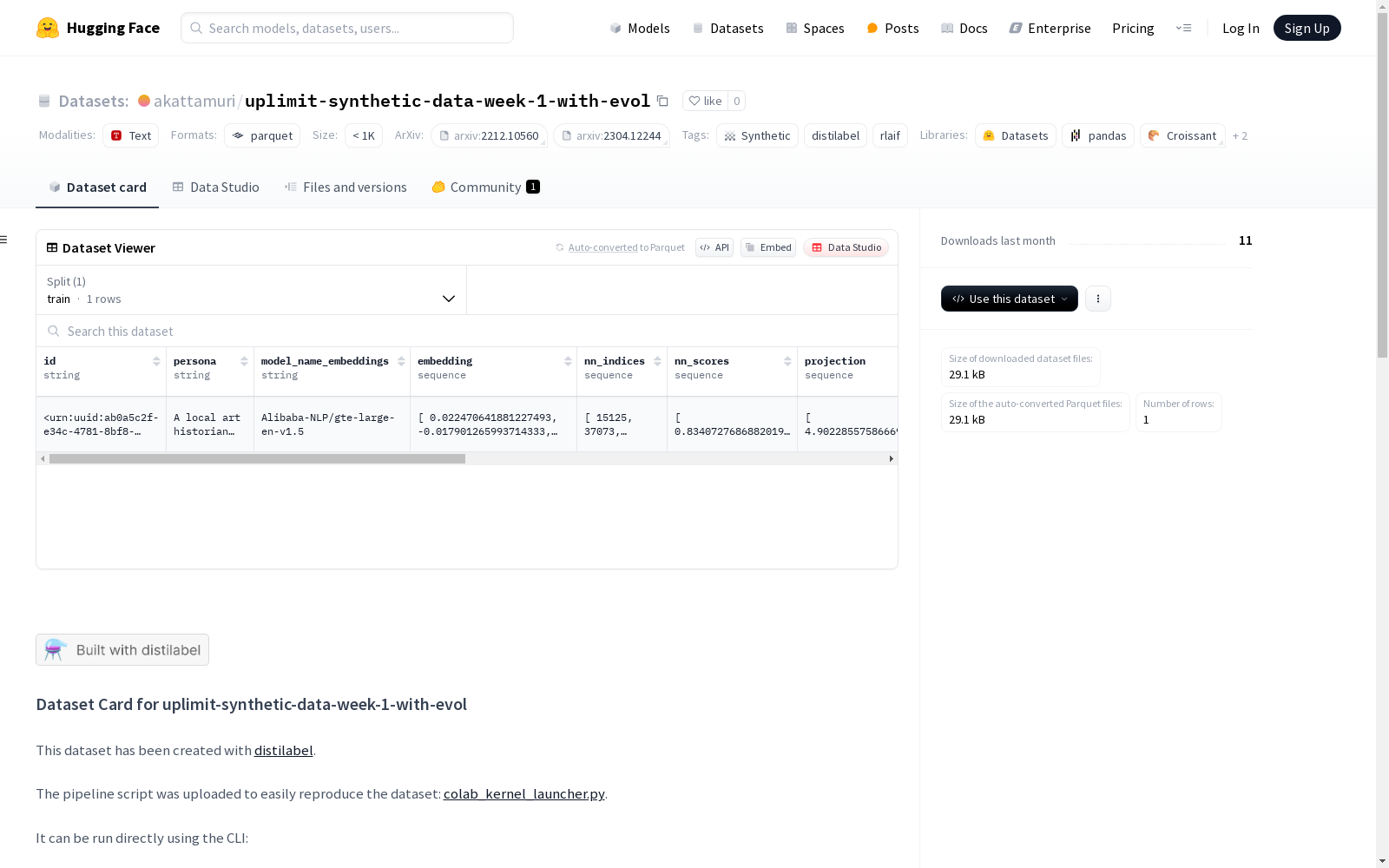This screenshot has width=1389, height=868.
Task: Click the Hugging Face logo icon
Action: [48, 28]
